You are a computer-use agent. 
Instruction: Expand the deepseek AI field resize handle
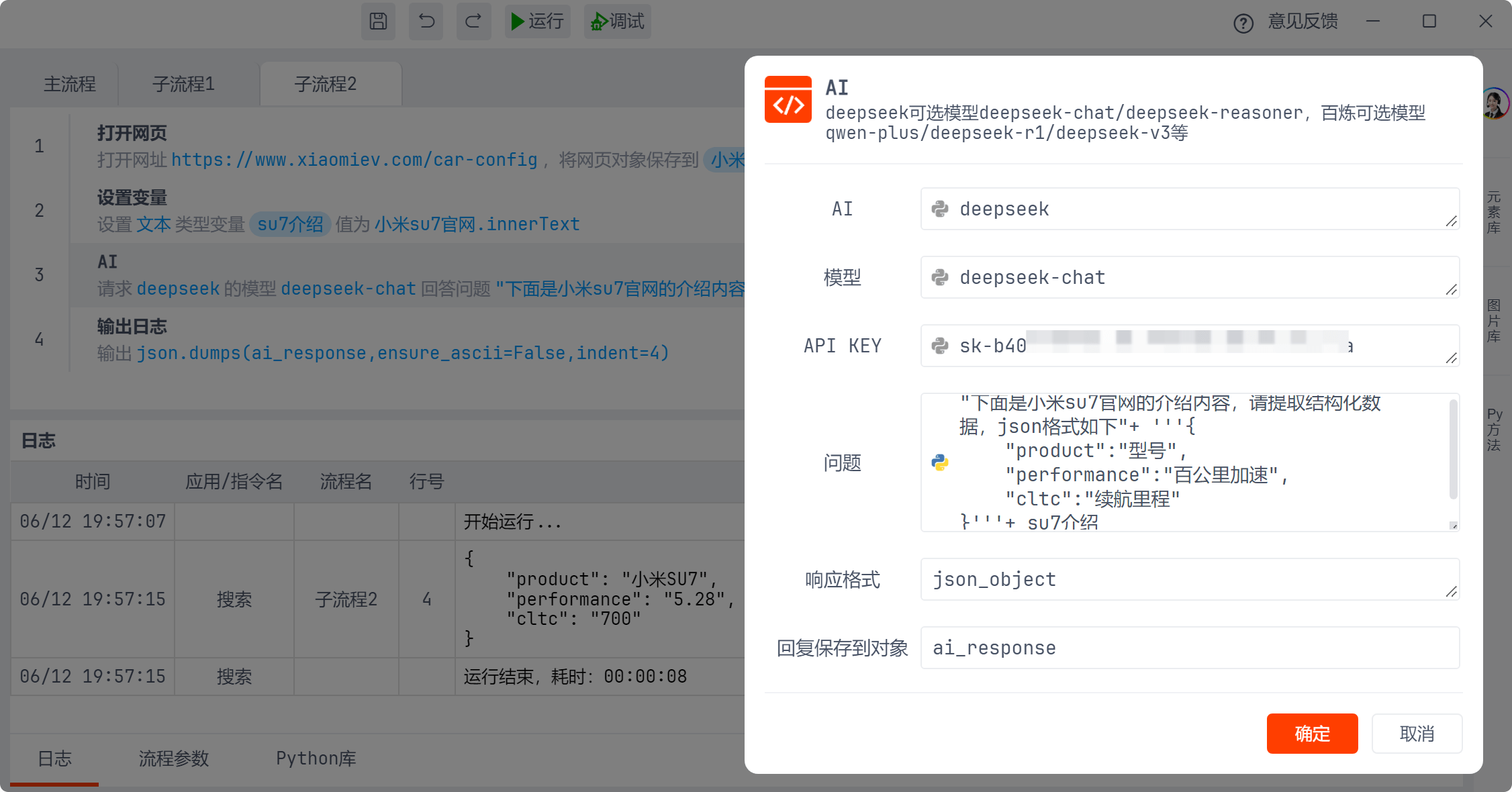1451,221
